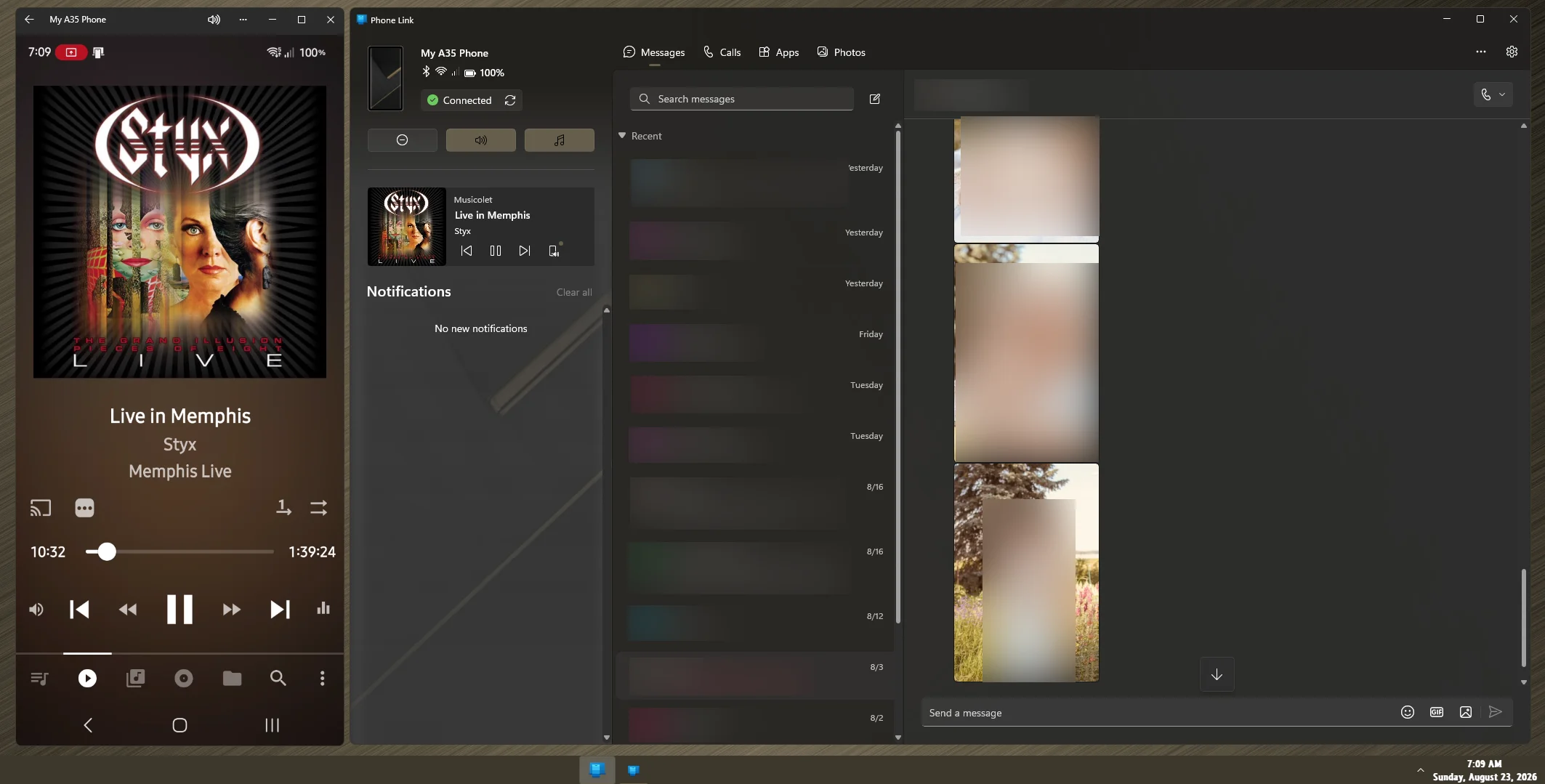1545x784 pixels.
Task: Open the GIF picker in the message box
Action: [1437, 712]
